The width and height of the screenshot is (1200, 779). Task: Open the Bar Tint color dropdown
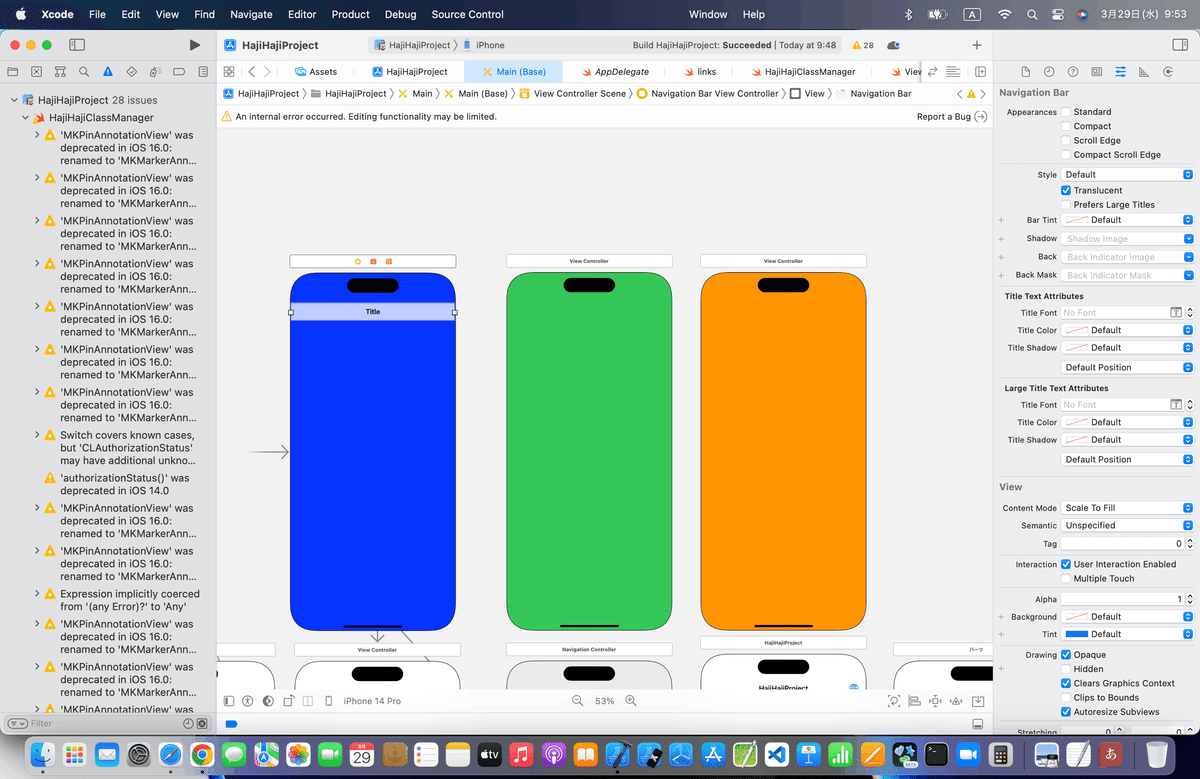1128,220
